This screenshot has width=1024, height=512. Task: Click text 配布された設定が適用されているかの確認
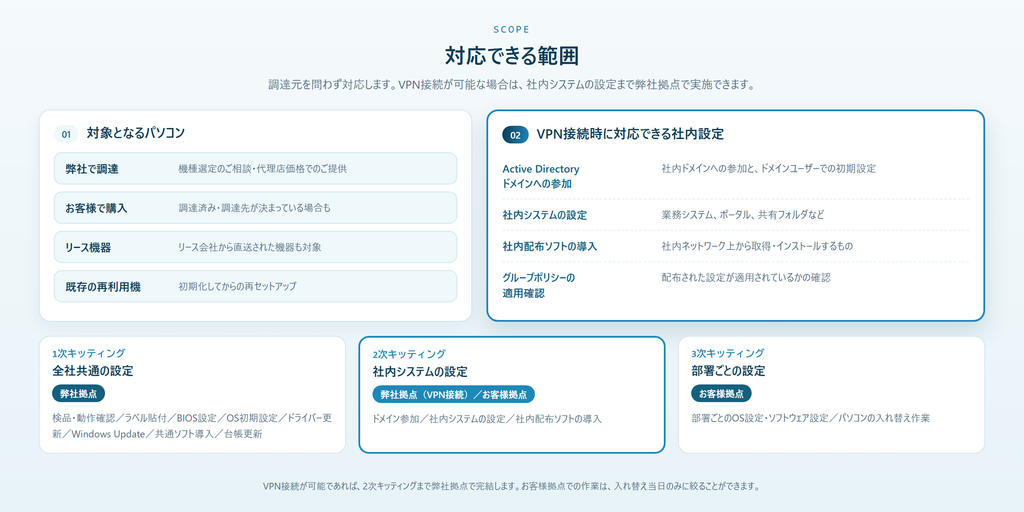pyautogui.click(x=746, y=278)
